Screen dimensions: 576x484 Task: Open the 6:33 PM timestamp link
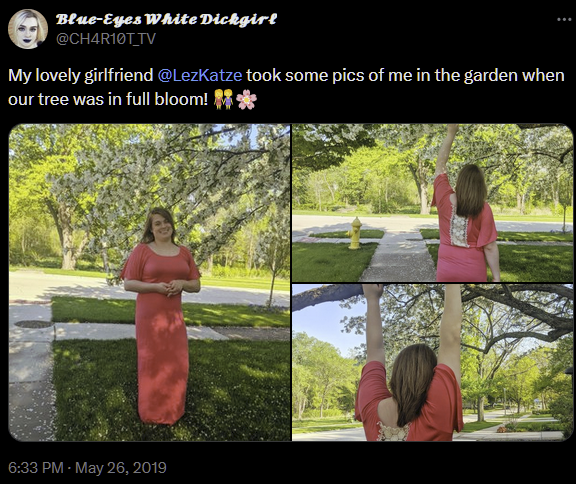[x=36, y=468]
